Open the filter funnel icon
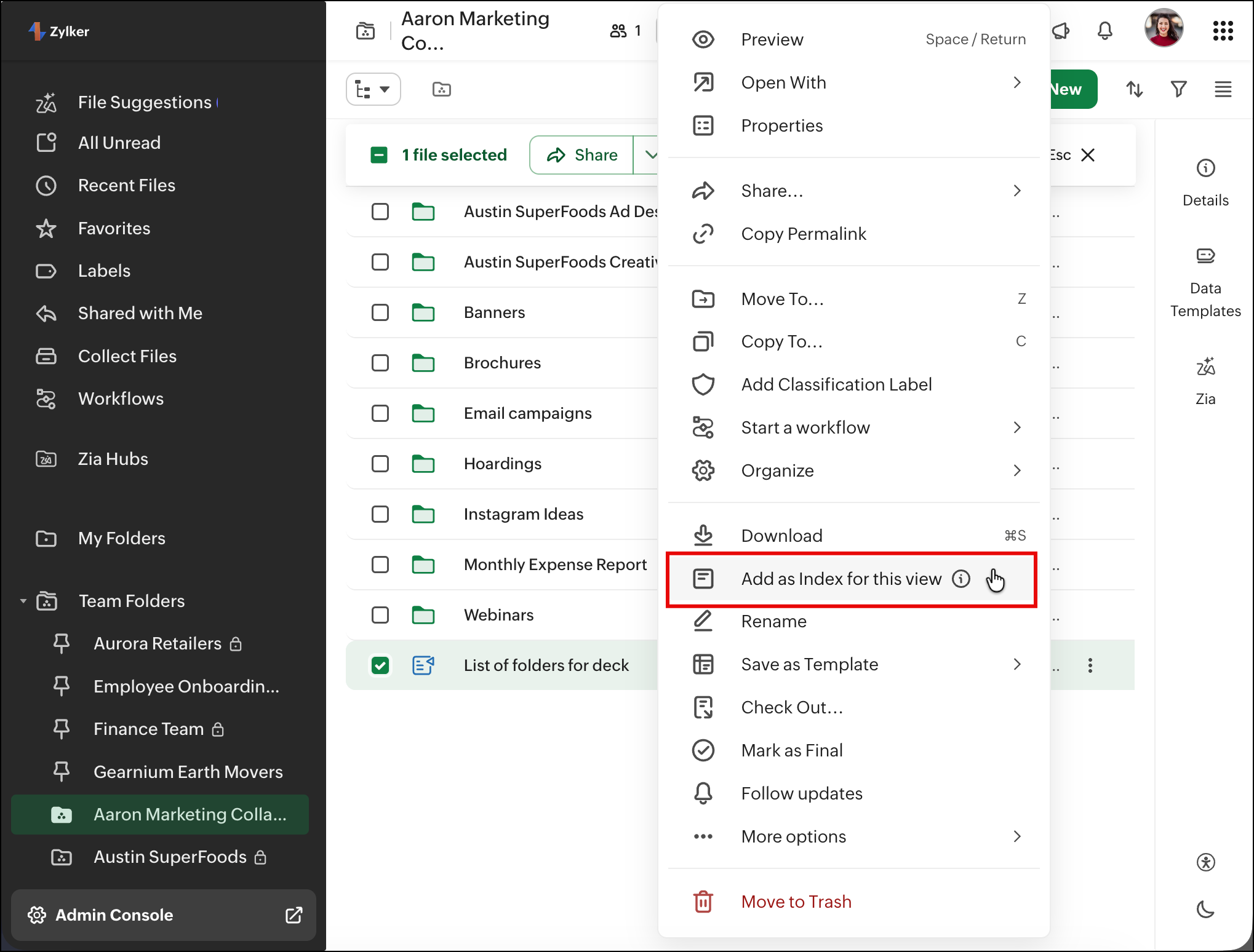Viewport: 1254px width, 952px height. point(1178,90)
